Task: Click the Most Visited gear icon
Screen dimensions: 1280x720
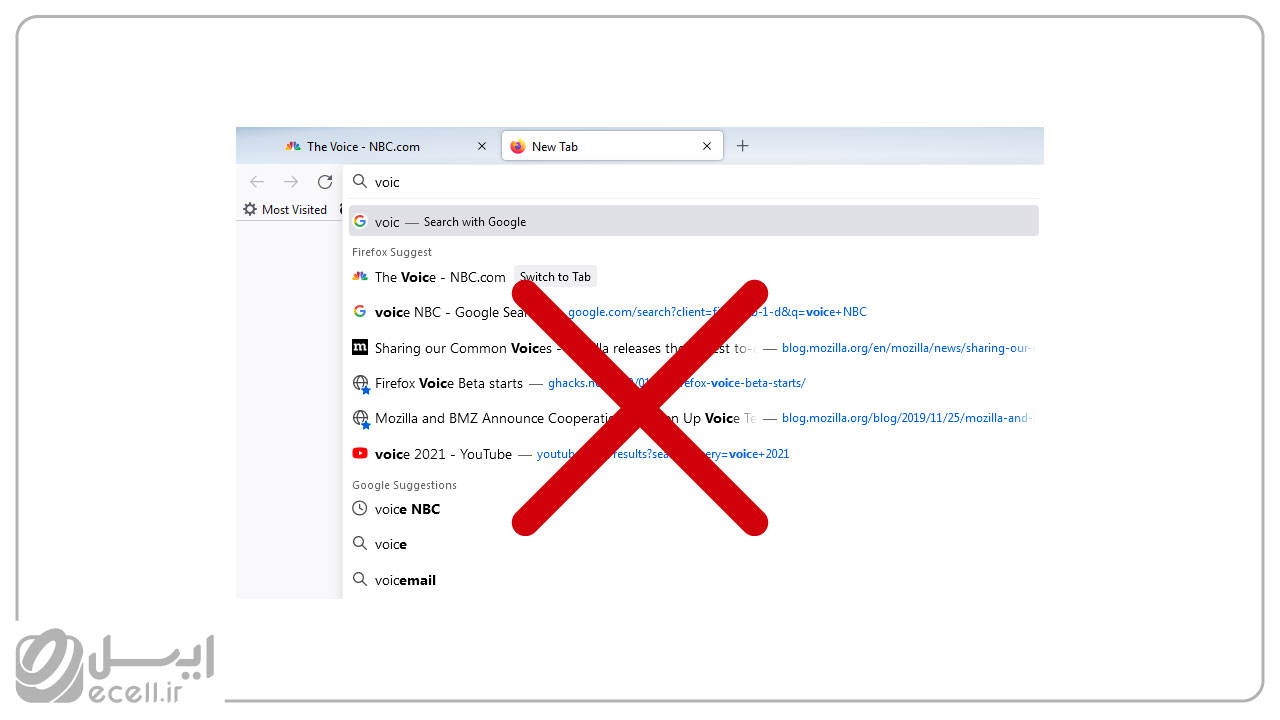Action: [250, 210]
